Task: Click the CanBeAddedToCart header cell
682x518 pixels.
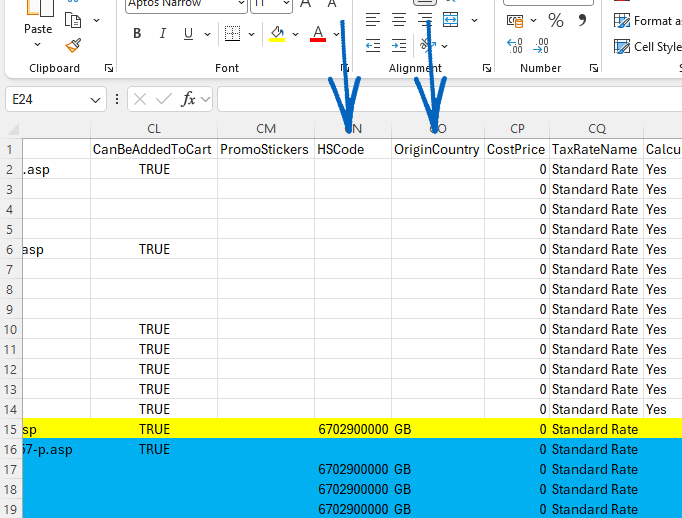Action: [154, 149]
